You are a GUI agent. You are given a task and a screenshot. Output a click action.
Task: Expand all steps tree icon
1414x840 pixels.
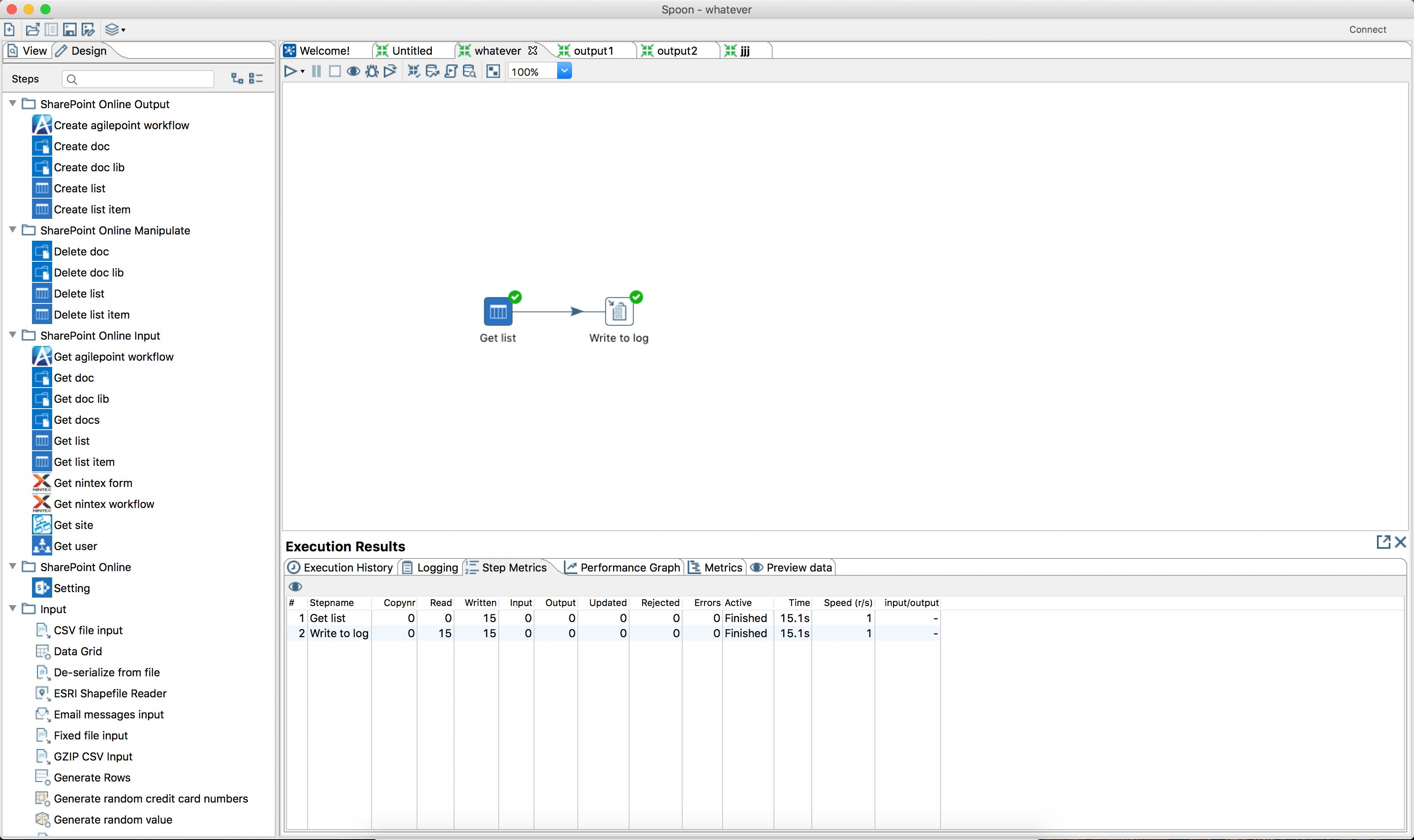click(237, 79)
